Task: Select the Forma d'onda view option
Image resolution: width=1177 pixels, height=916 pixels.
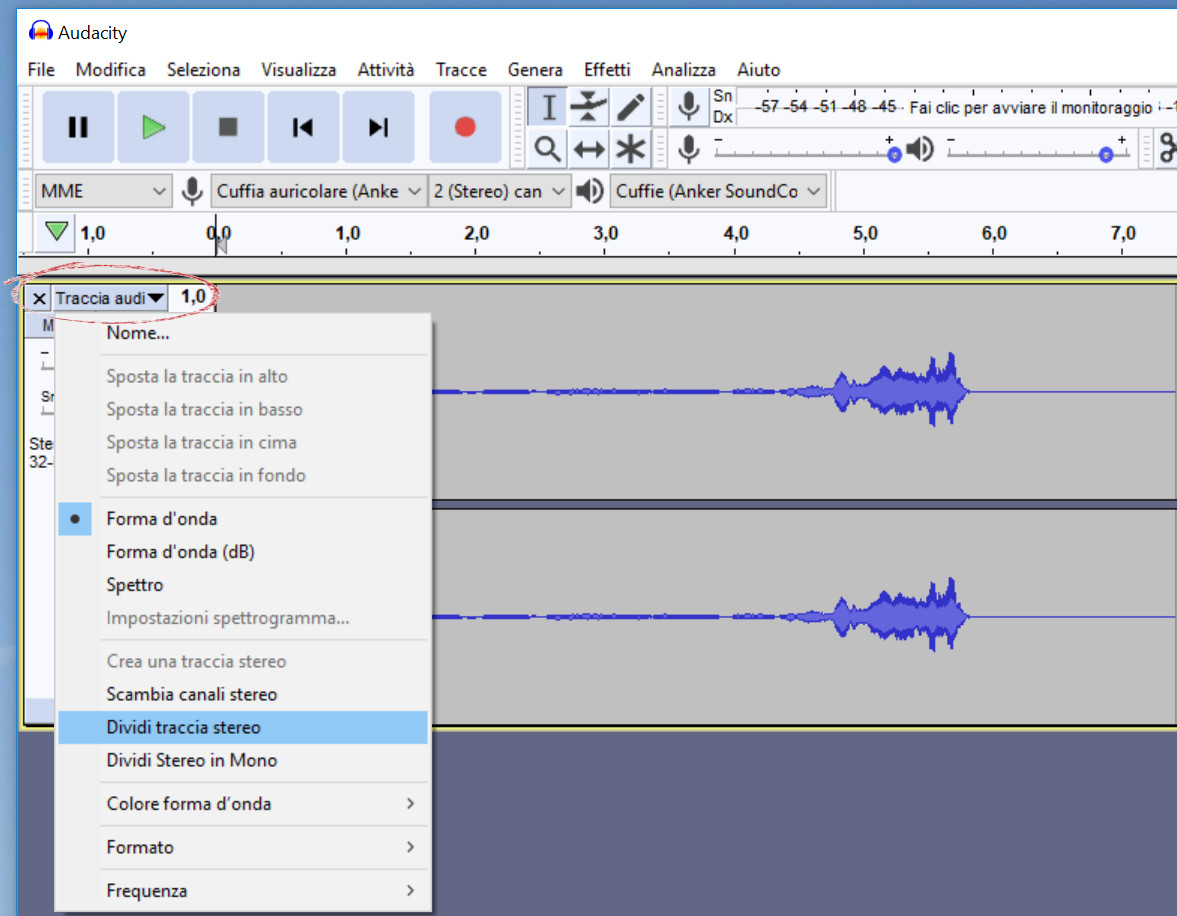Action: tap(242, 519)
